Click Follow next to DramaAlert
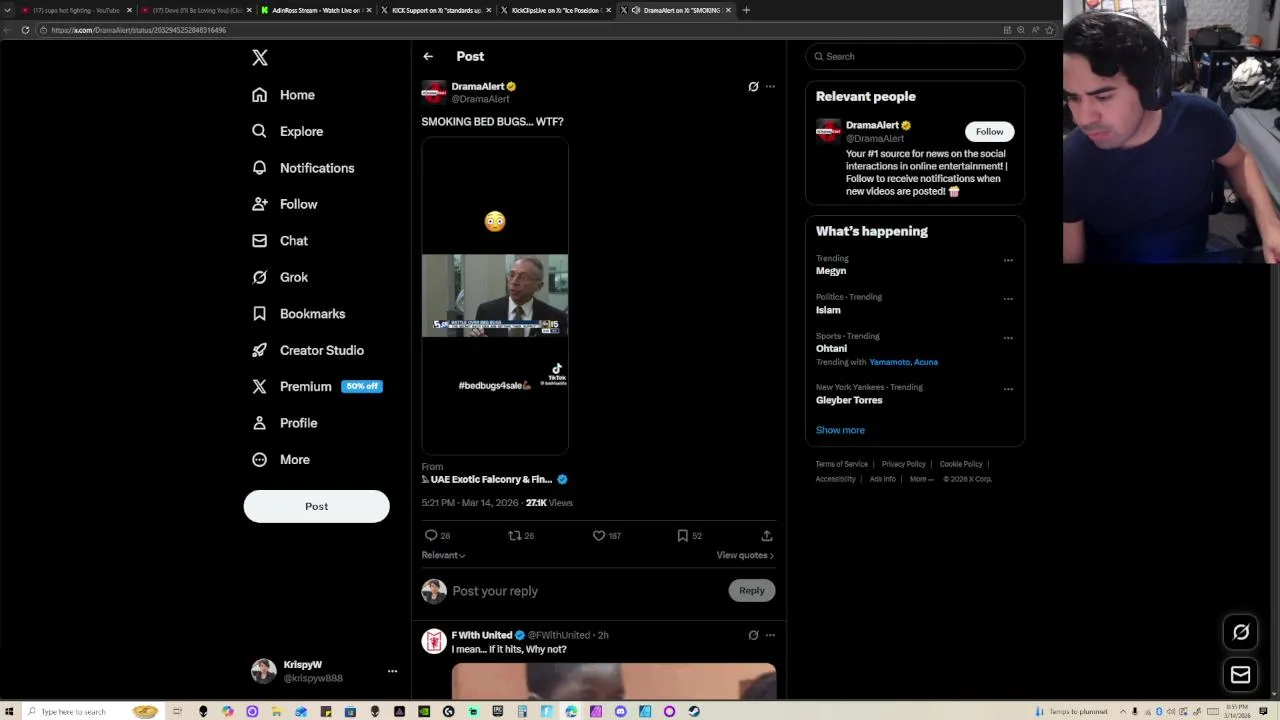1280x720 pixels. (x=989, y=132)
